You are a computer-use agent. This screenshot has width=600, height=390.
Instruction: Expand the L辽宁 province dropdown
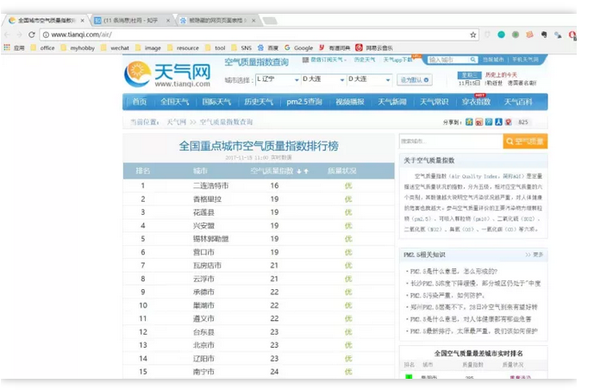click(278, 80)
